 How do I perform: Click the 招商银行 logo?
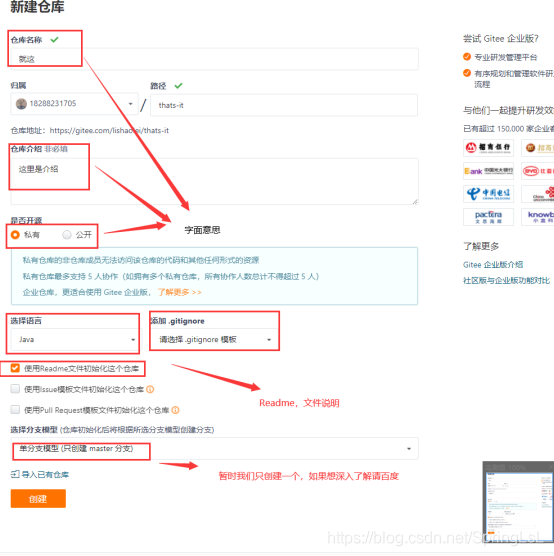click(x=488, y=148)
